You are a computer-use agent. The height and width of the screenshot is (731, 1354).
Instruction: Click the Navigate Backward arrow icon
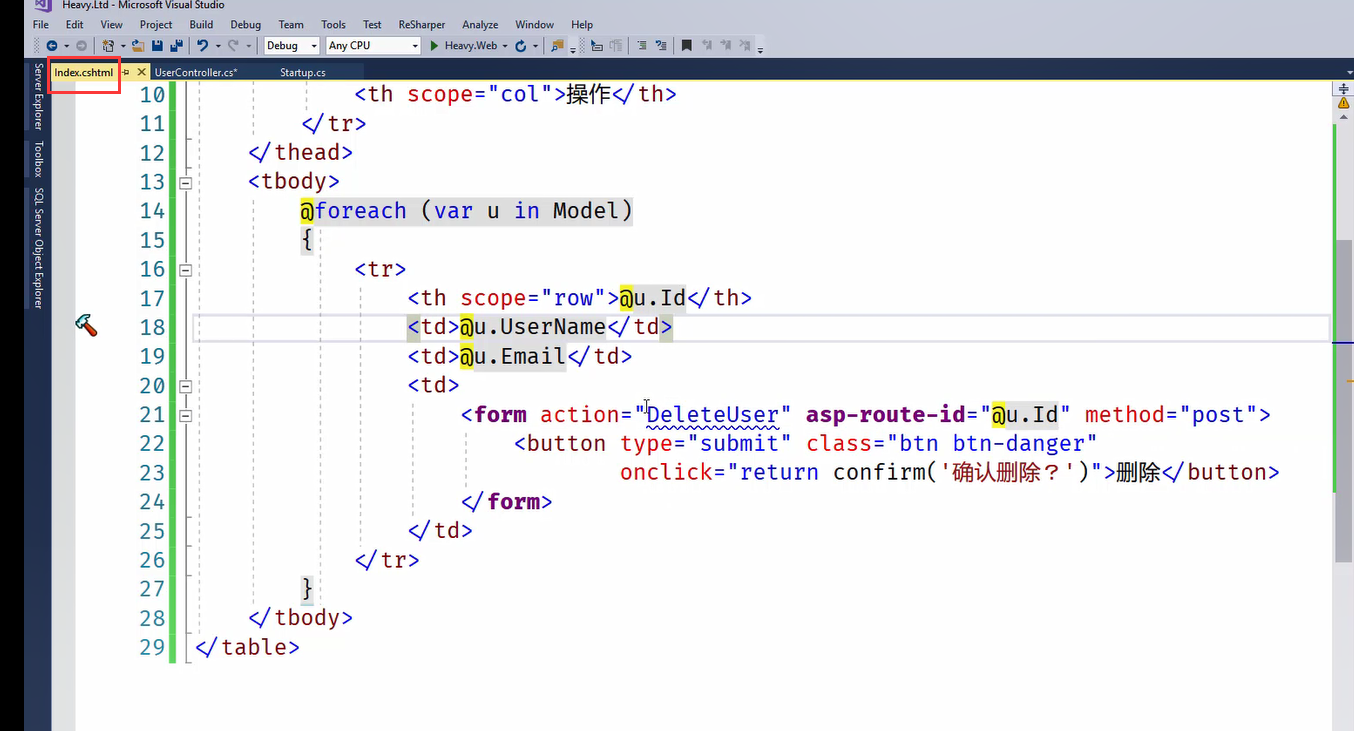(51, 45)
